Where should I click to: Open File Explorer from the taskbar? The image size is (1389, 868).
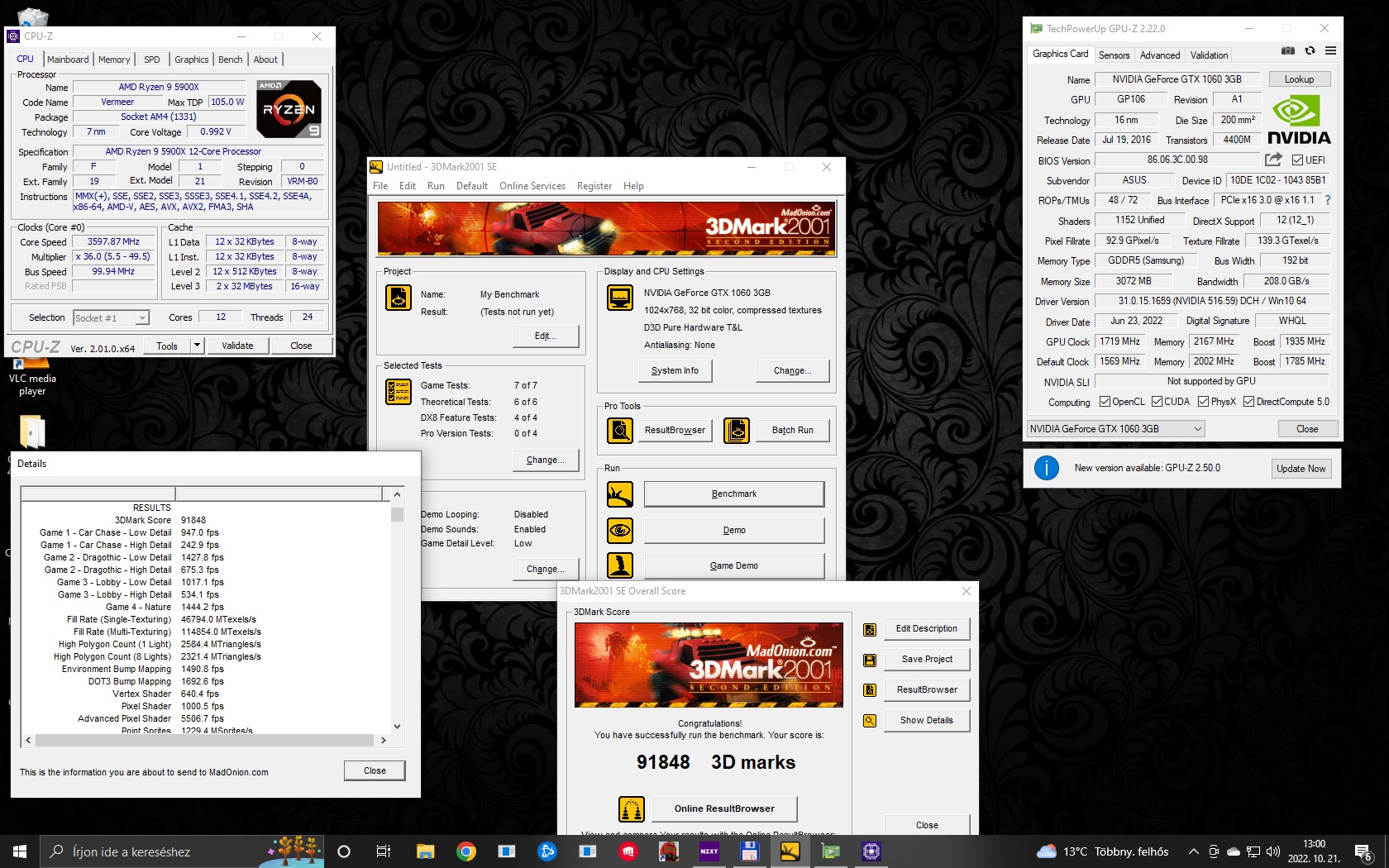[426, 851]
